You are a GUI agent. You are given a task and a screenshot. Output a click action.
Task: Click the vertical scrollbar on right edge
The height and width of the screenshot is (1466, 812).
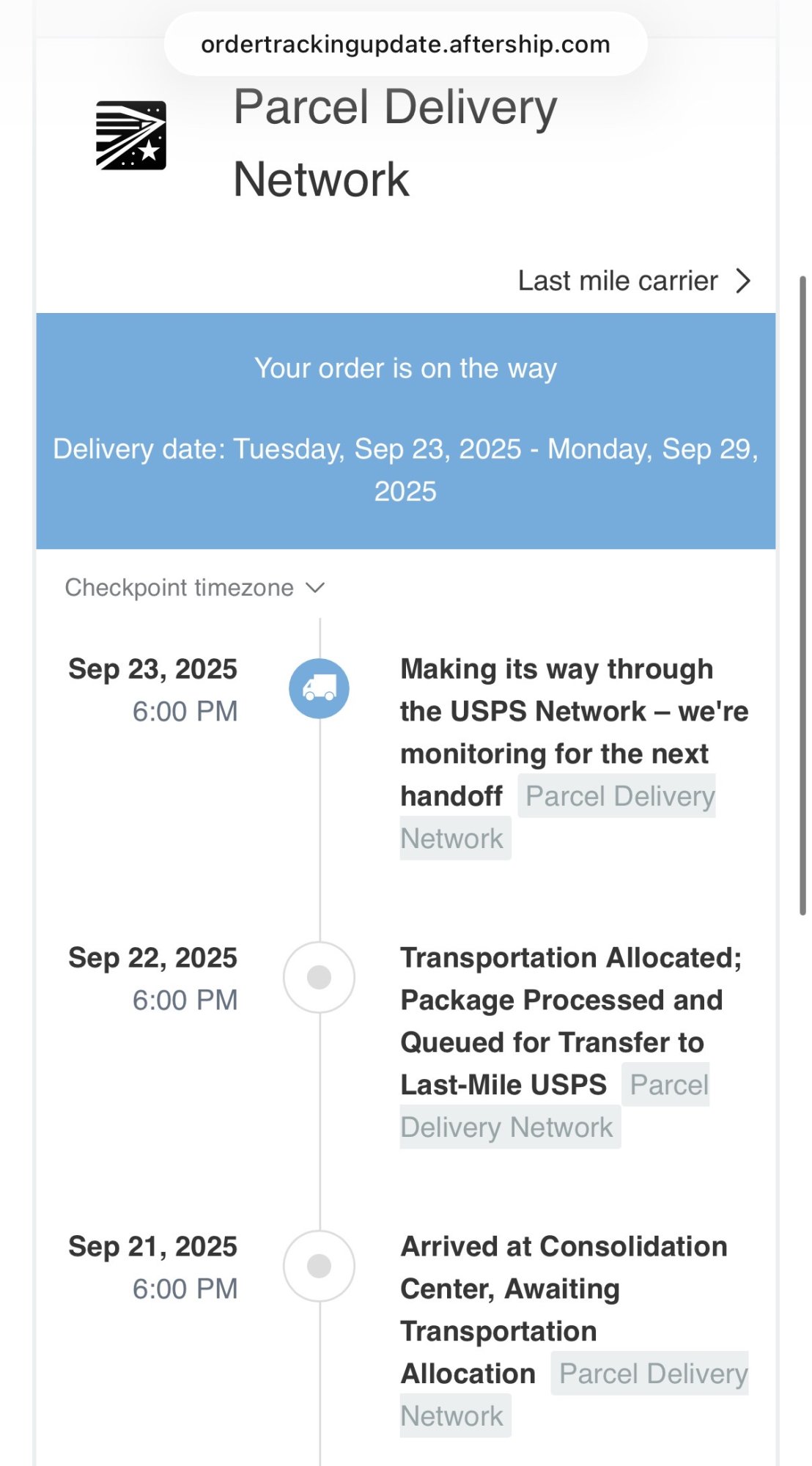[802, 595]
